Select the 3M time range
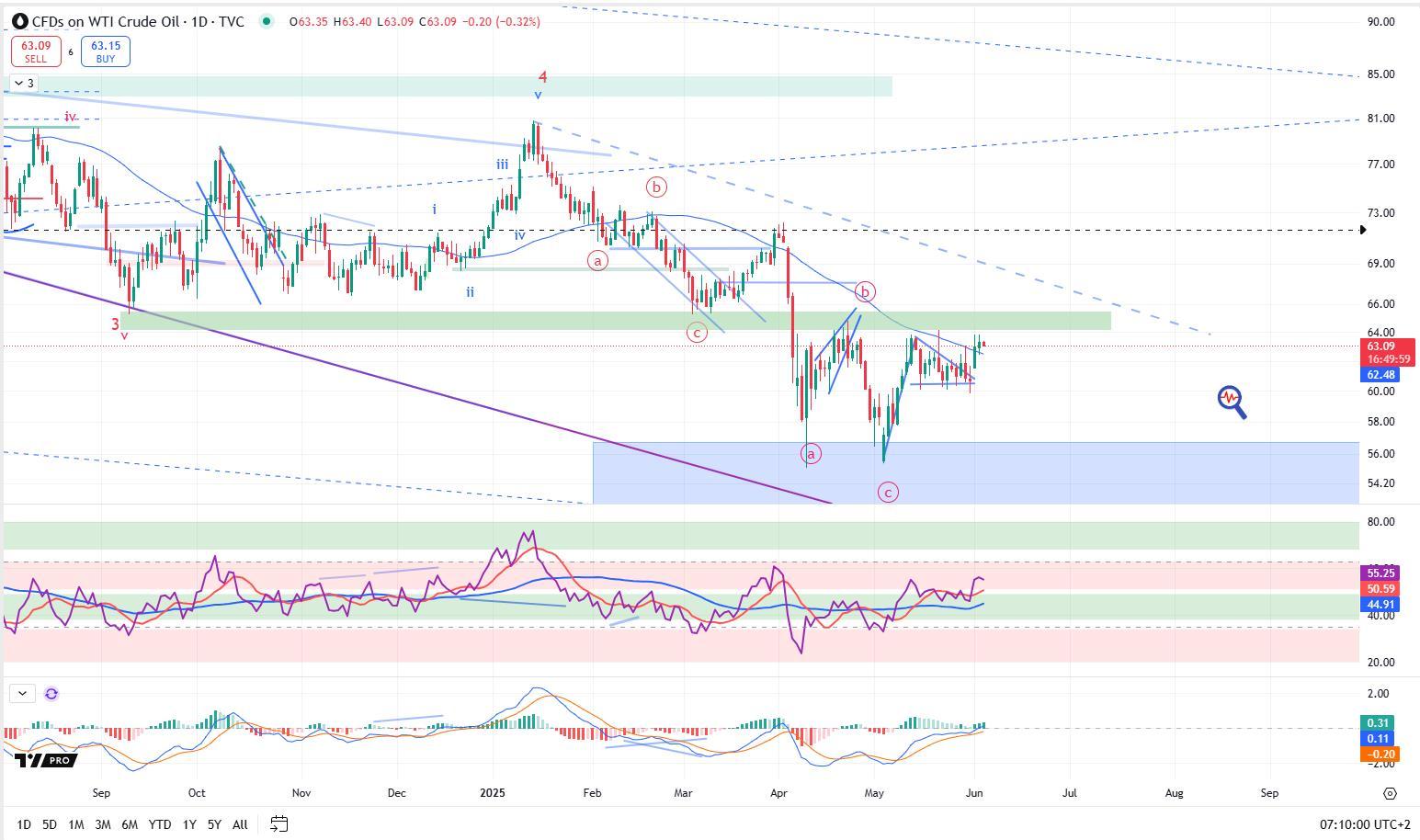This screenshot has width=1420, height=840. [103, 824]
